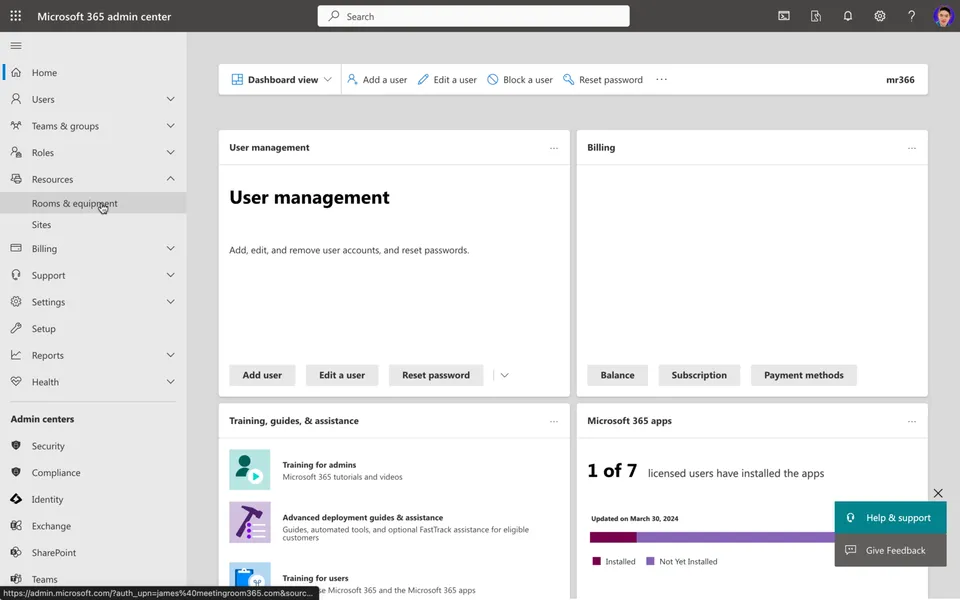This screenshot has height=600, width=960.
Task: Click the Identity diamond icon
Action: tap(16, 499)
